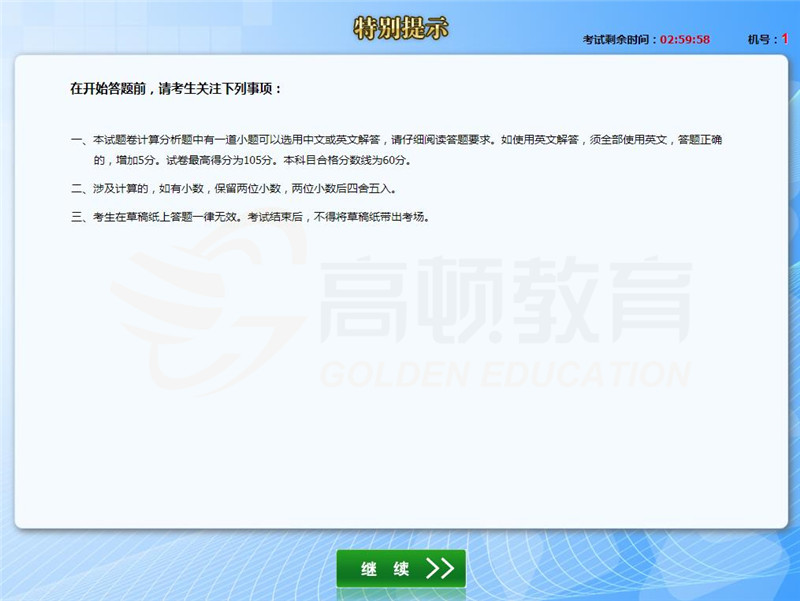Click the 二、 numeral marker of the second item
800x601 pixels.
coord(79,188)
